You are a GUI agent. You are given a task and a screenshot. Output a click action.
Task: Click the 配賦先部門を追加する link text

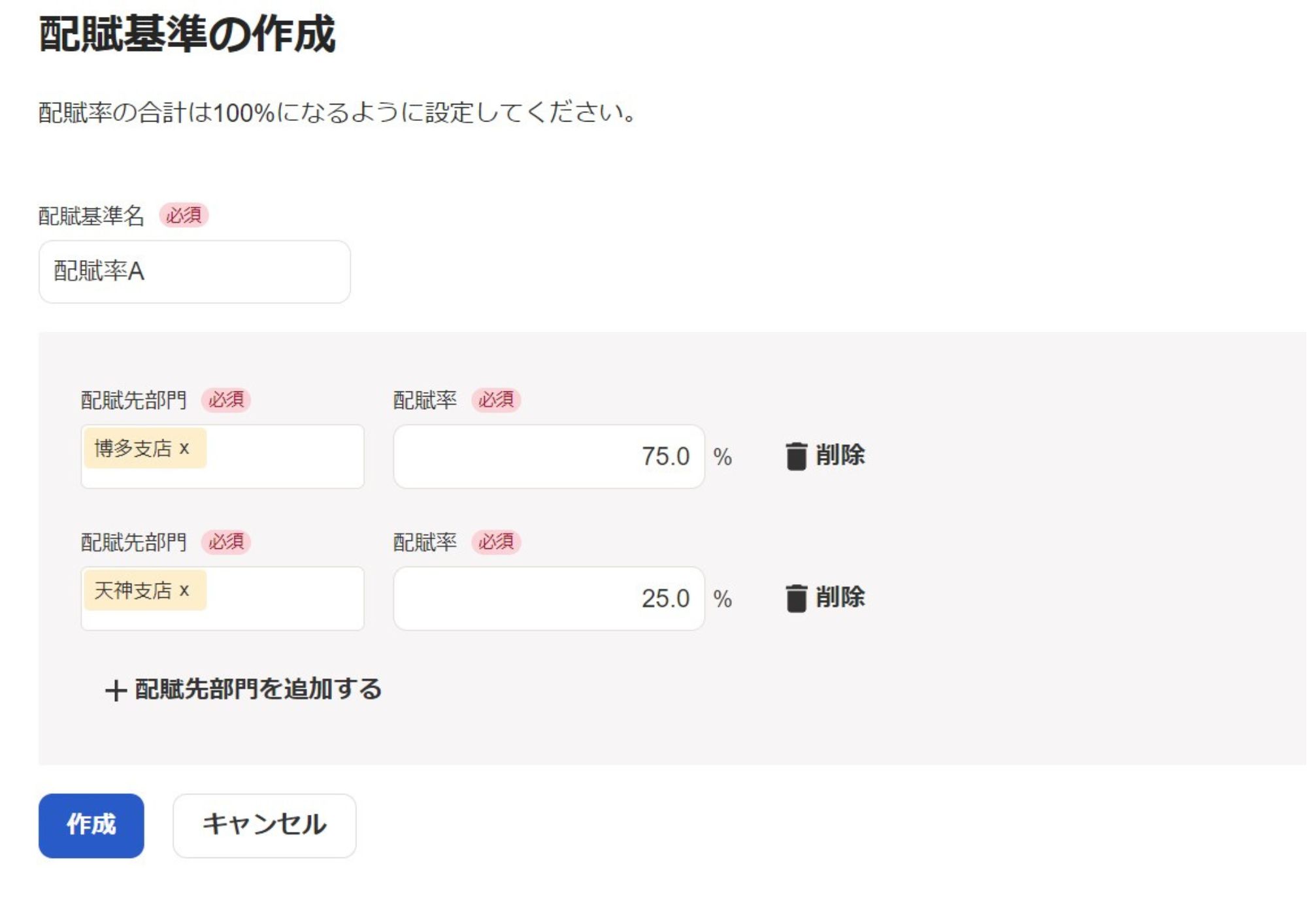point(258,689)
